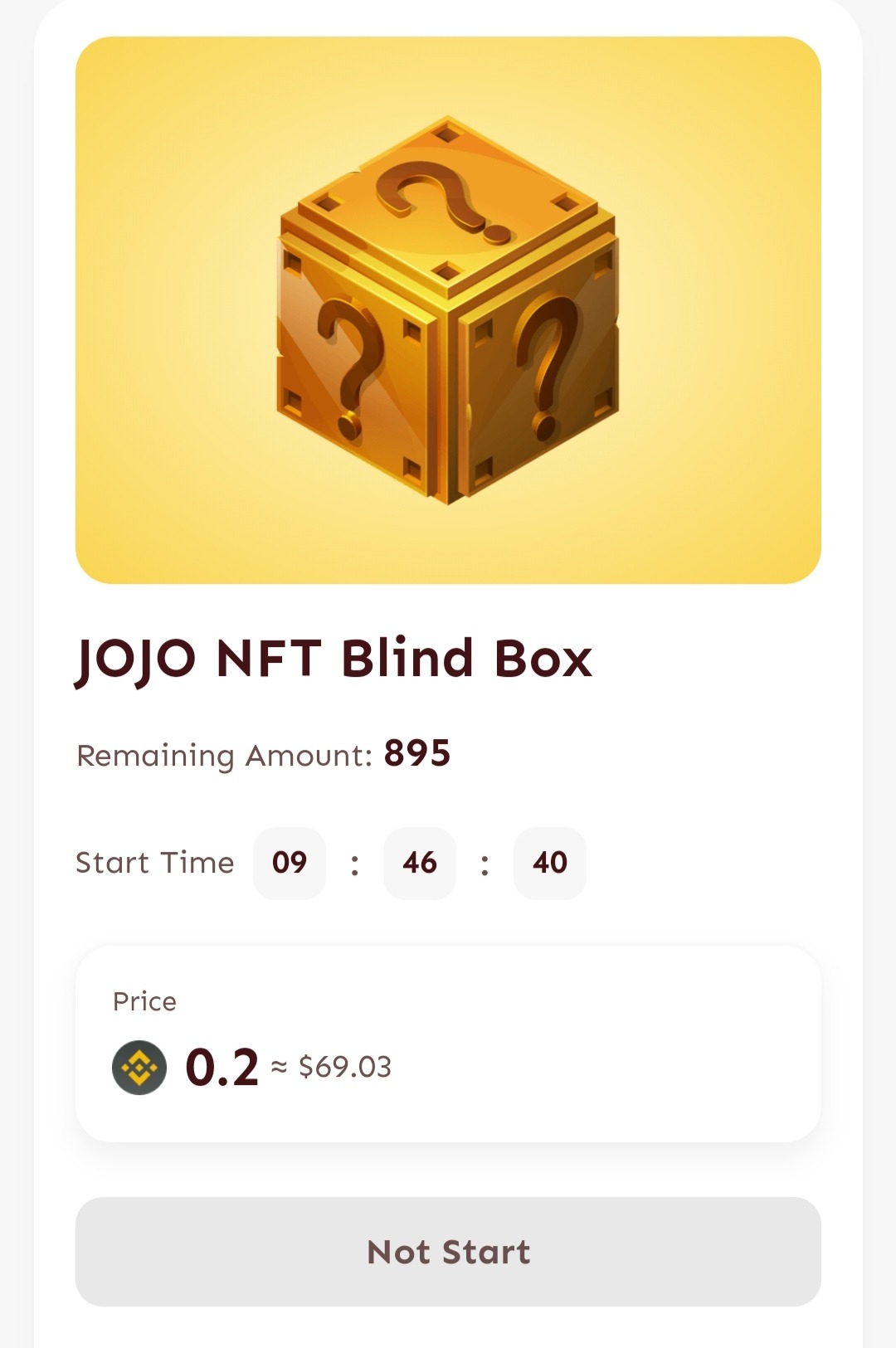This screenshot has width=896, height=1348.
Task: Click the countdown seconds box showing 40
Action: tap(550, 863)
